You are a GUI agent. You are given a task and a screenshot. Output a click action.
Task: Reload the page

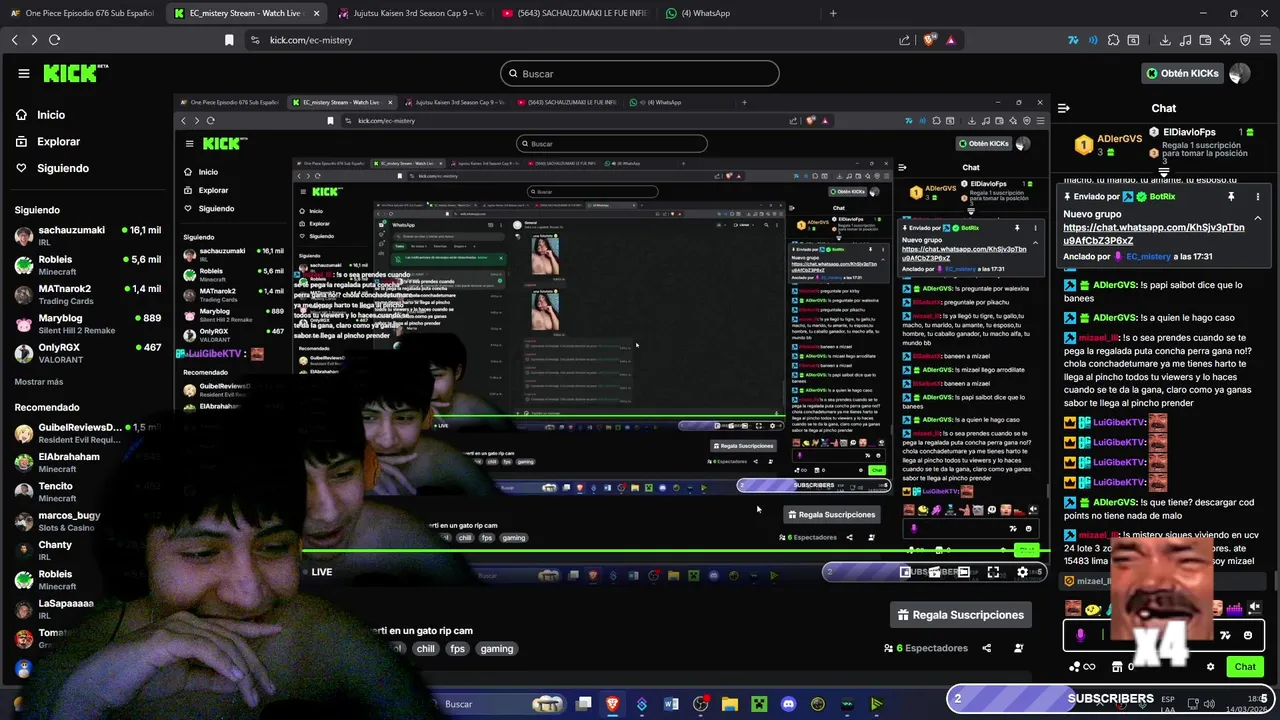click(54, 40)
